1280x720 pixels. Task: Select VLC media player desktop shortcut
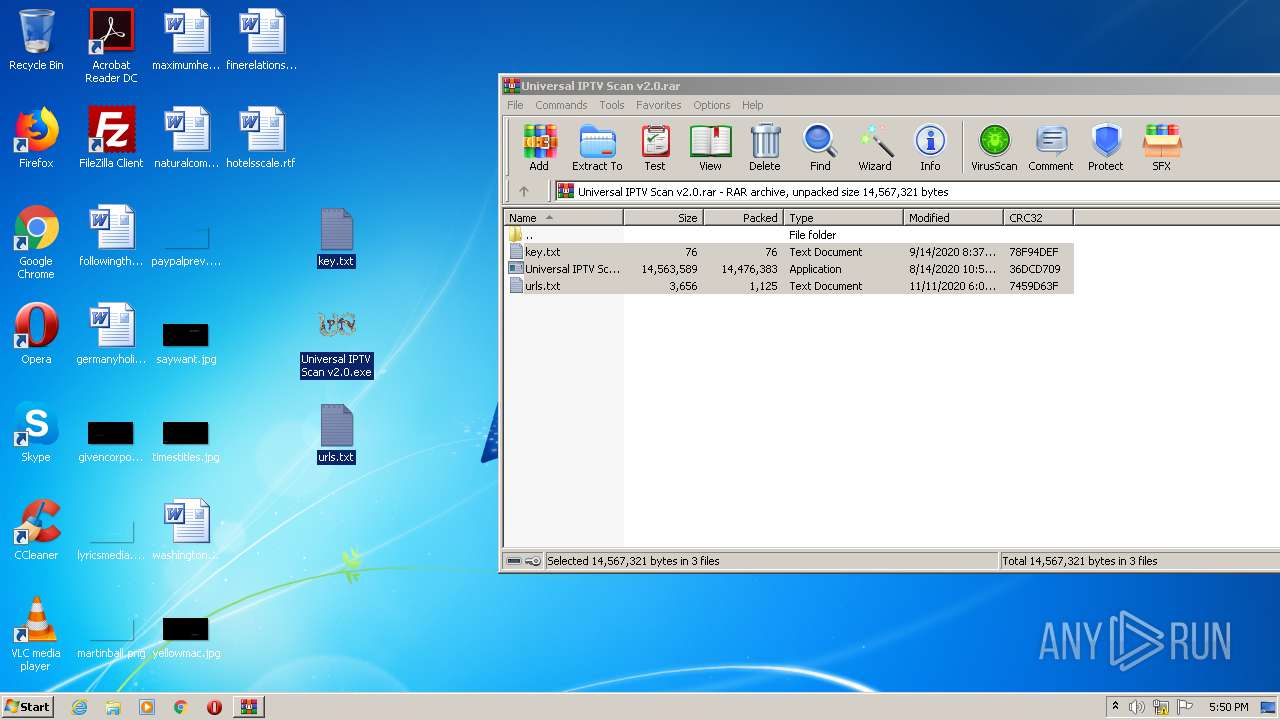36,634
